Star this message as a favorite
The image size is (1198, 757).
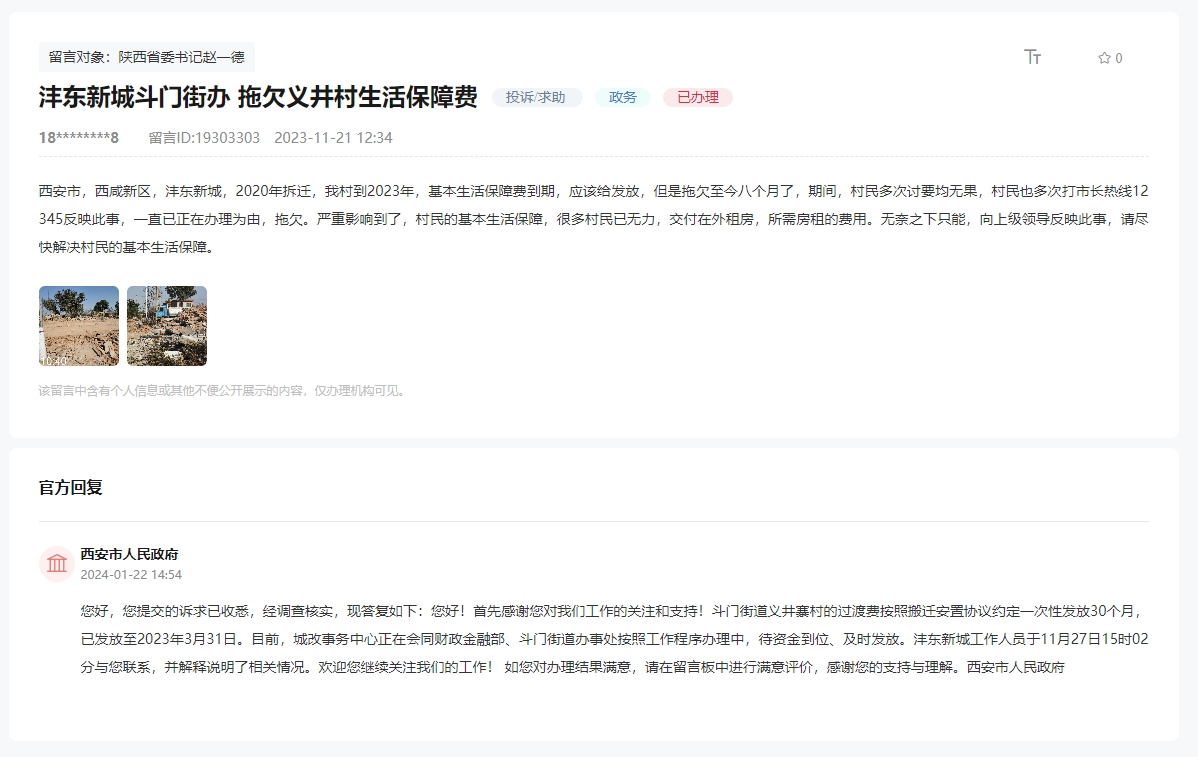click(x=1104, y=58)
